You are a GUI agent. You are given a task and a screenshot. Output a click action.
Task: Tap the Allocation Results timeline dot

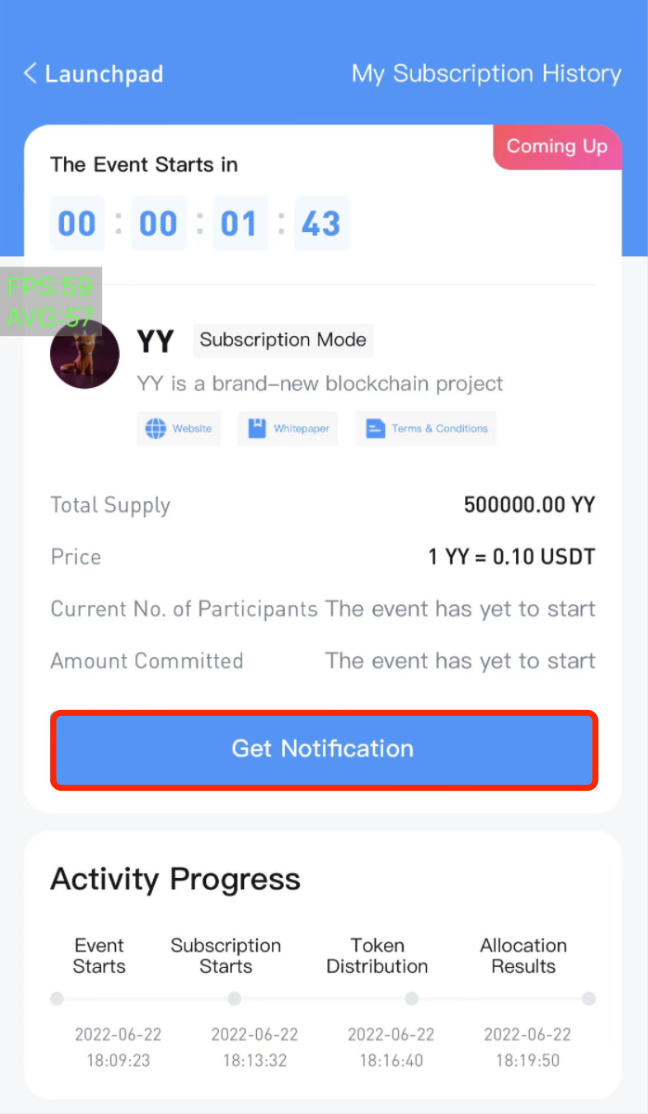588,999
